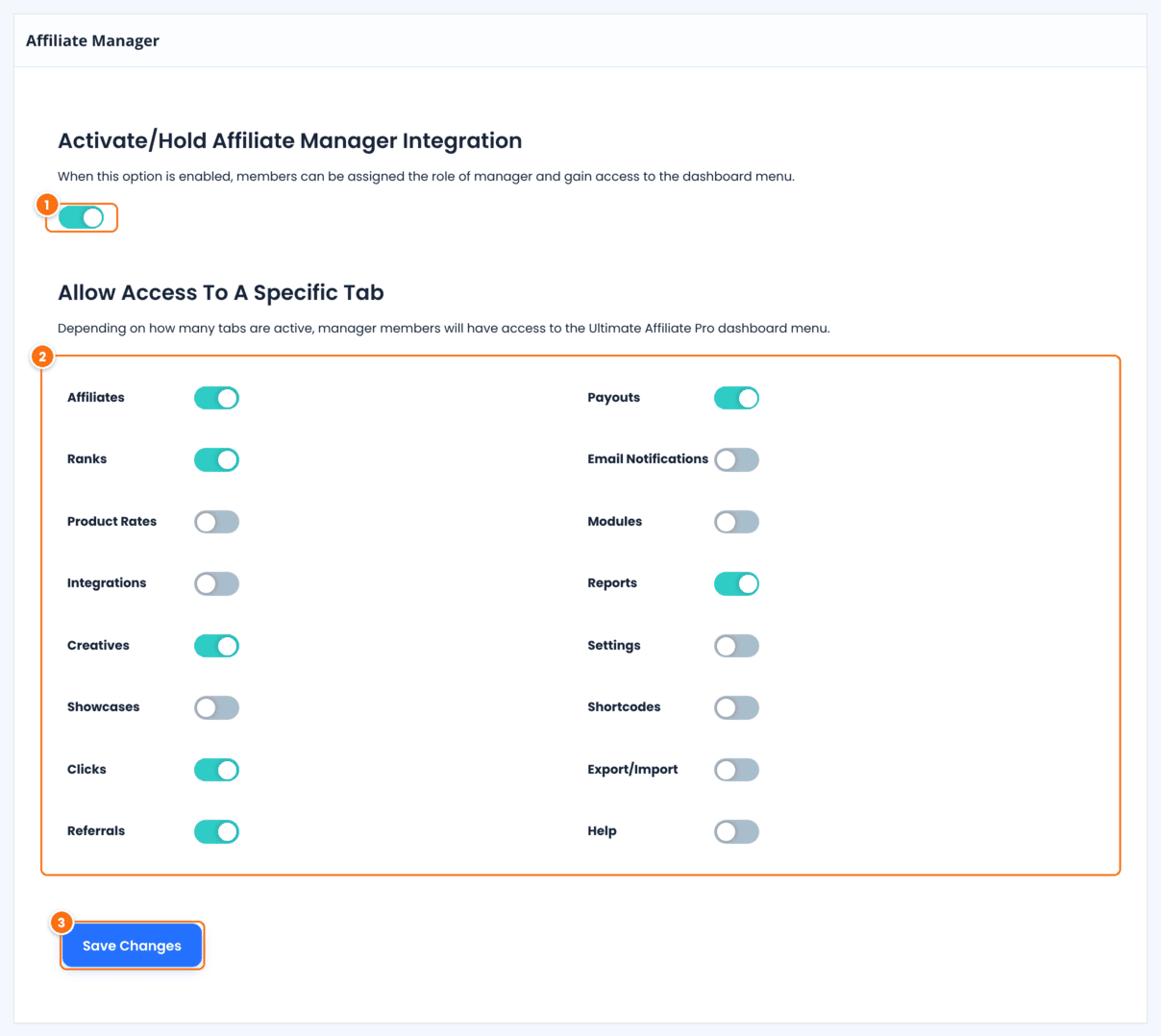
Task: Click the Settings label
Action: tap(614, 645)
